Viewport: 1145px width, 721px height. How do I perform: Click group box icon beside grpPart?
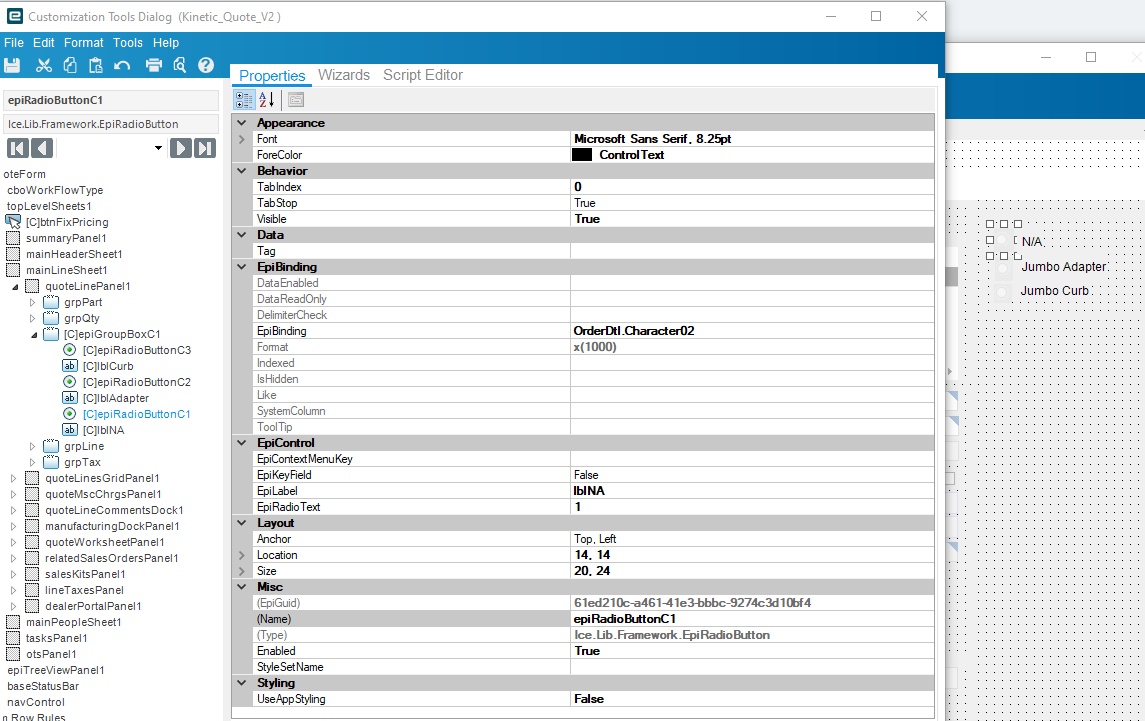click(x=51, y=302)
